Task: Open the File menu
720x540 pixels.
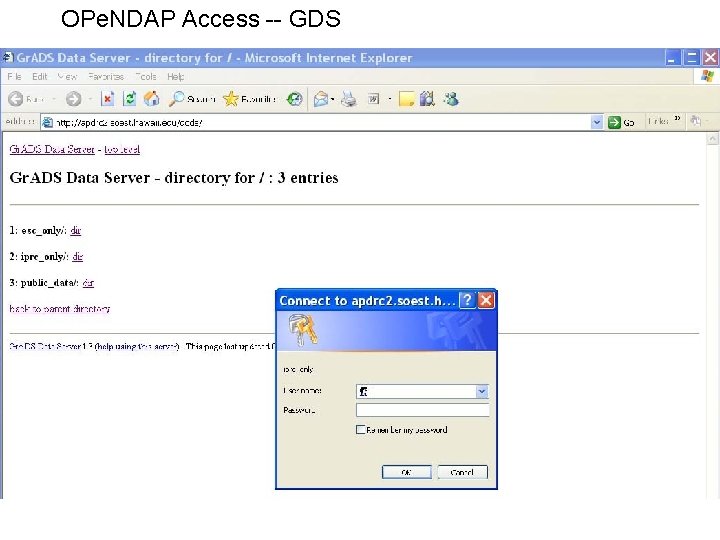Action: pos(15,77)
